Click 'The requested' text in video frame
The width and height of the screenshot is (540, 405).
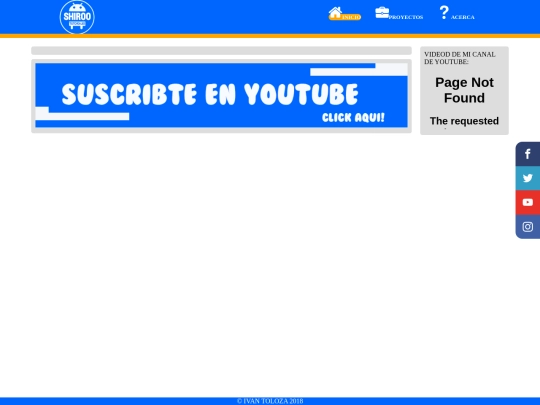click(x=464, y=121)
